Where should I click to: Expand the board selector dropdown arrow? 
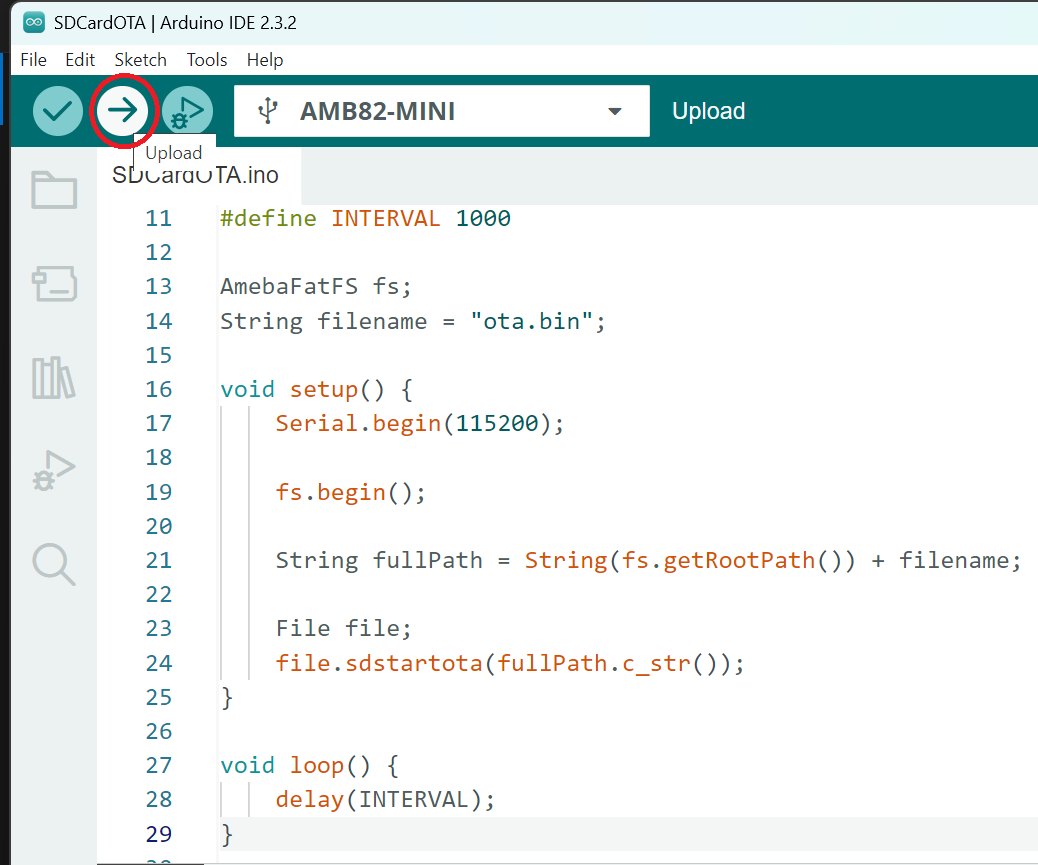(615, 111)
